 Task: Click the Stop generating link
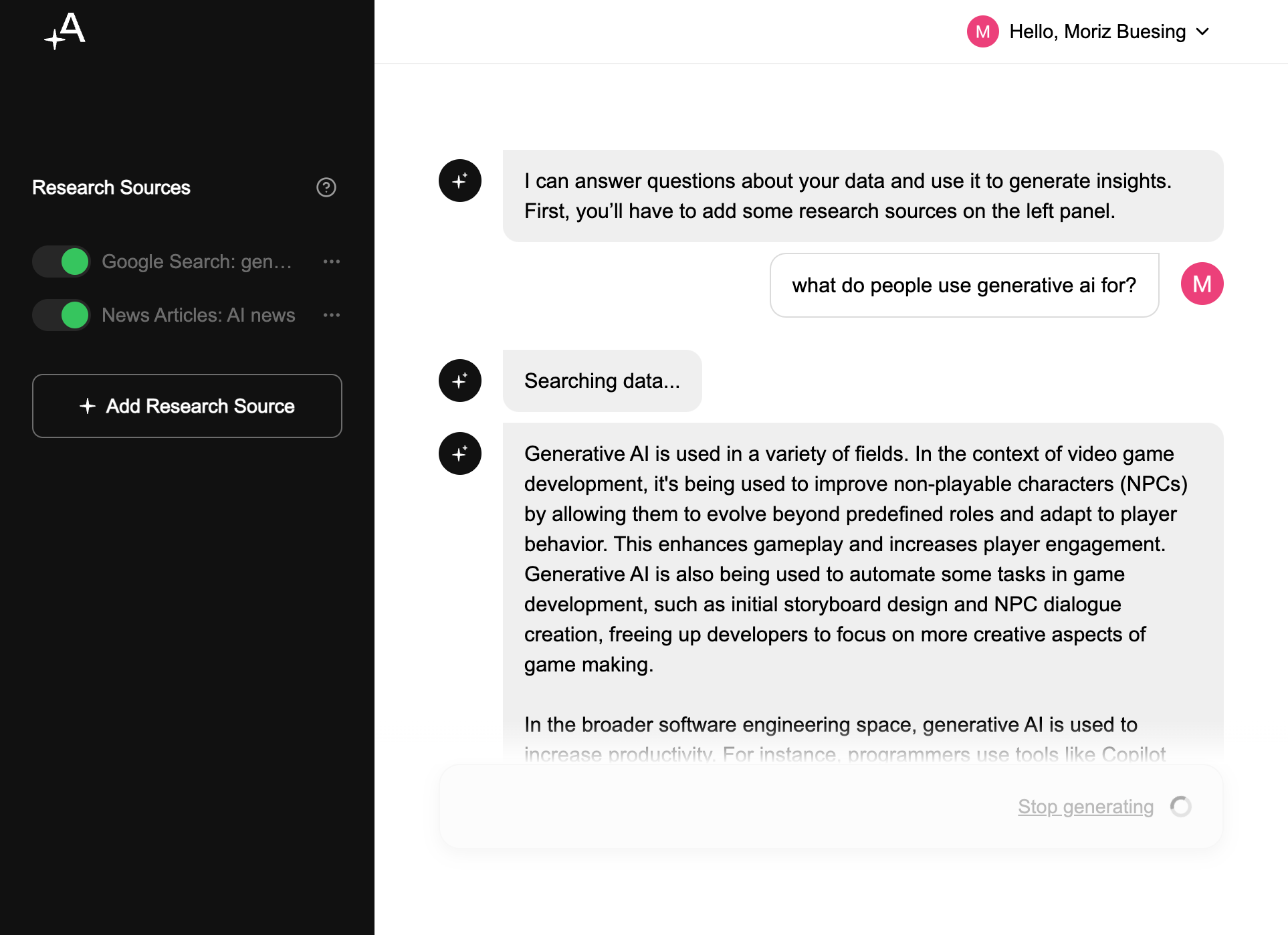click(x=1085, y=807)
